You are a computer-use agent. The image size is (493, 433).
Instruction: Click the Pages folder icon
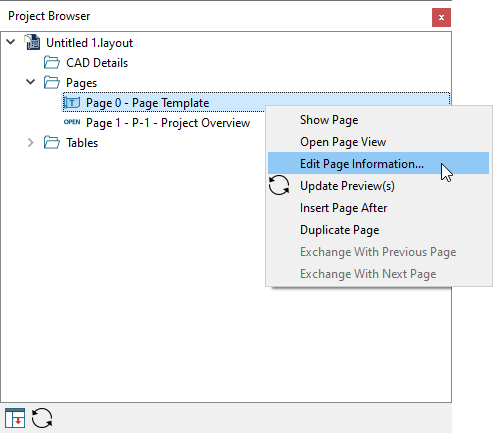click(52, 83)
